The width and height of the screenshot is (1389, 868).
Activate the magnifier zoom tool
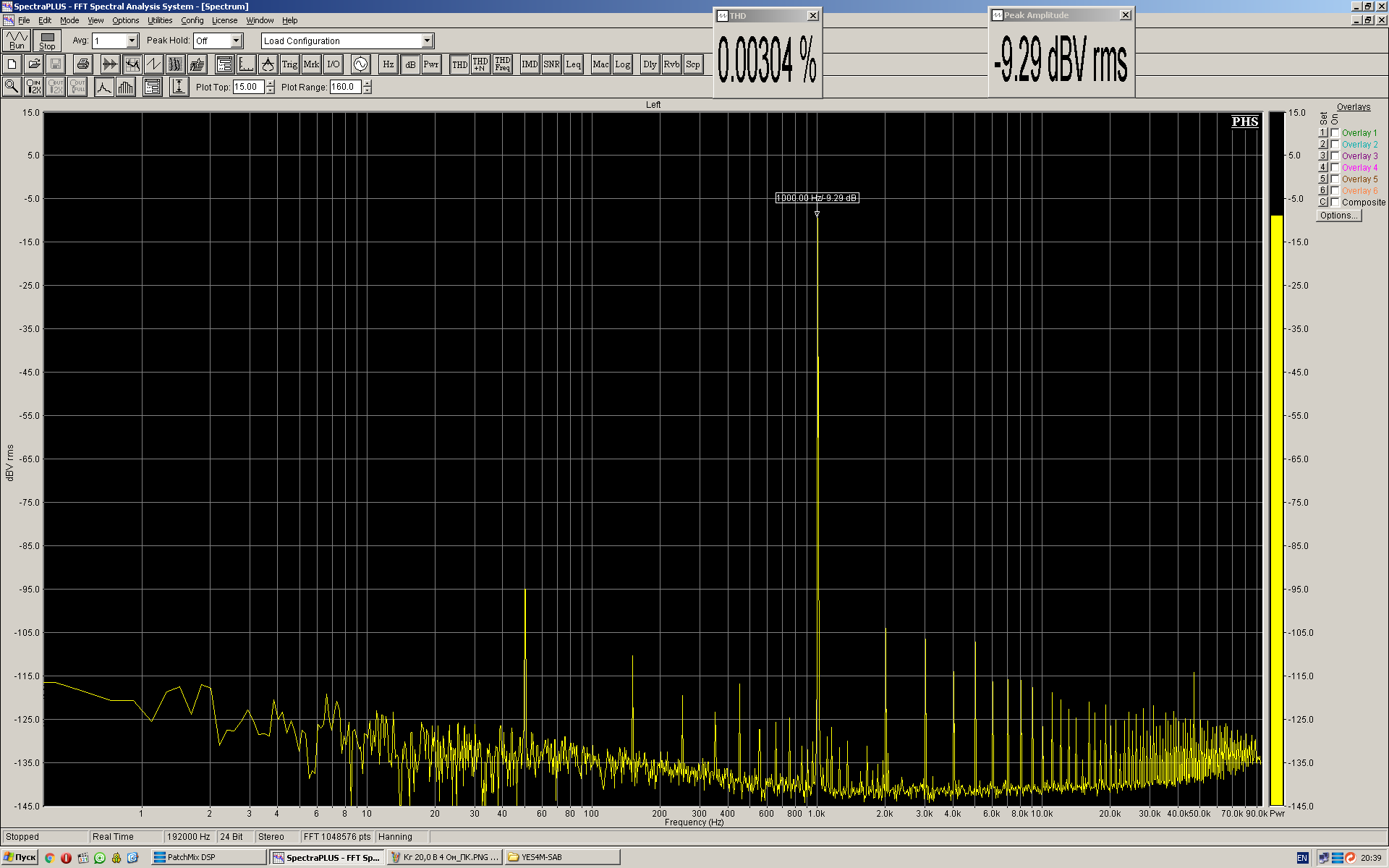pos(12,87)
